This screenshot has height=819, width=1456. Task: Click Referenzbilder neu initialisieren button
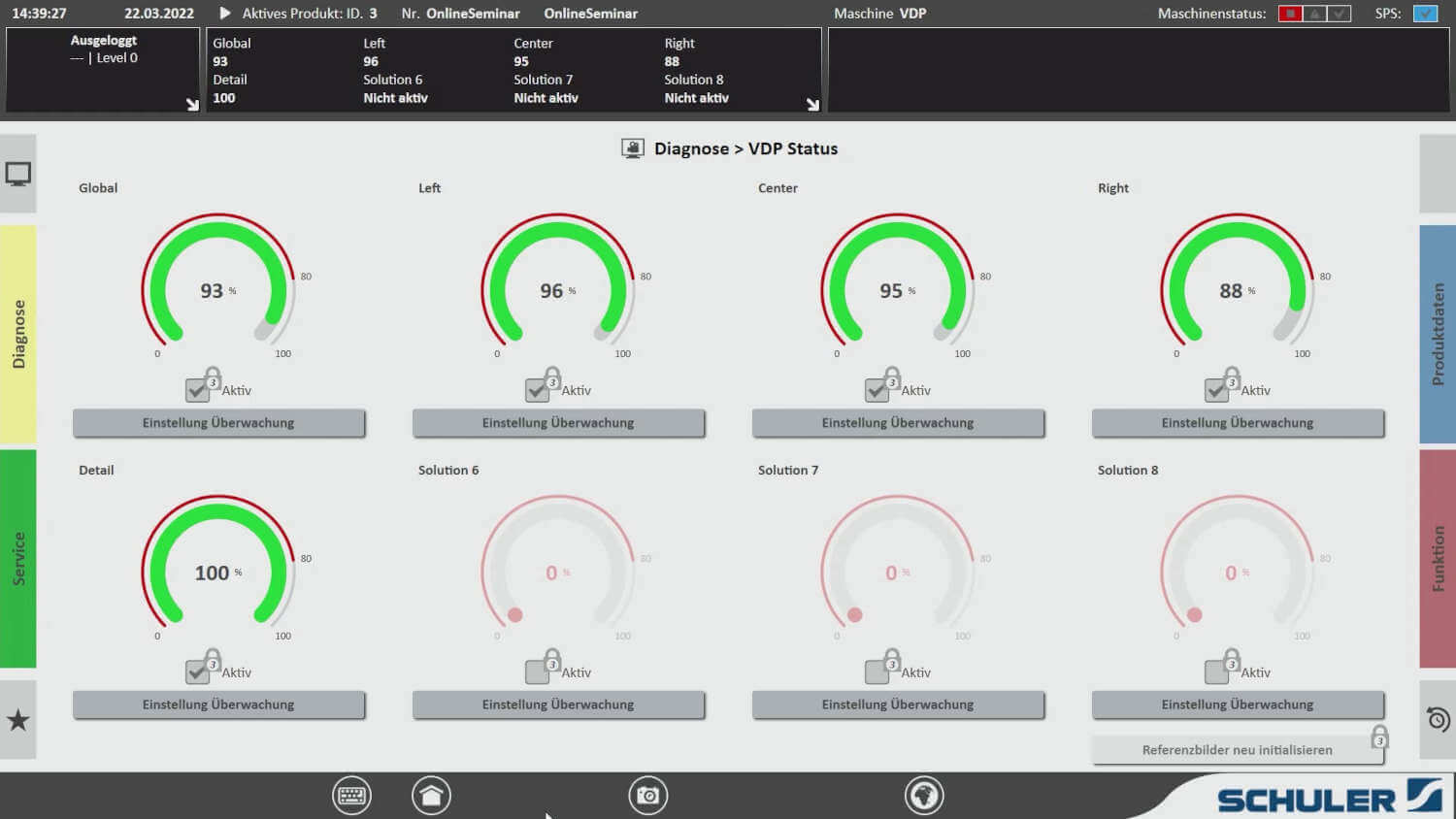click(1237, 750)
